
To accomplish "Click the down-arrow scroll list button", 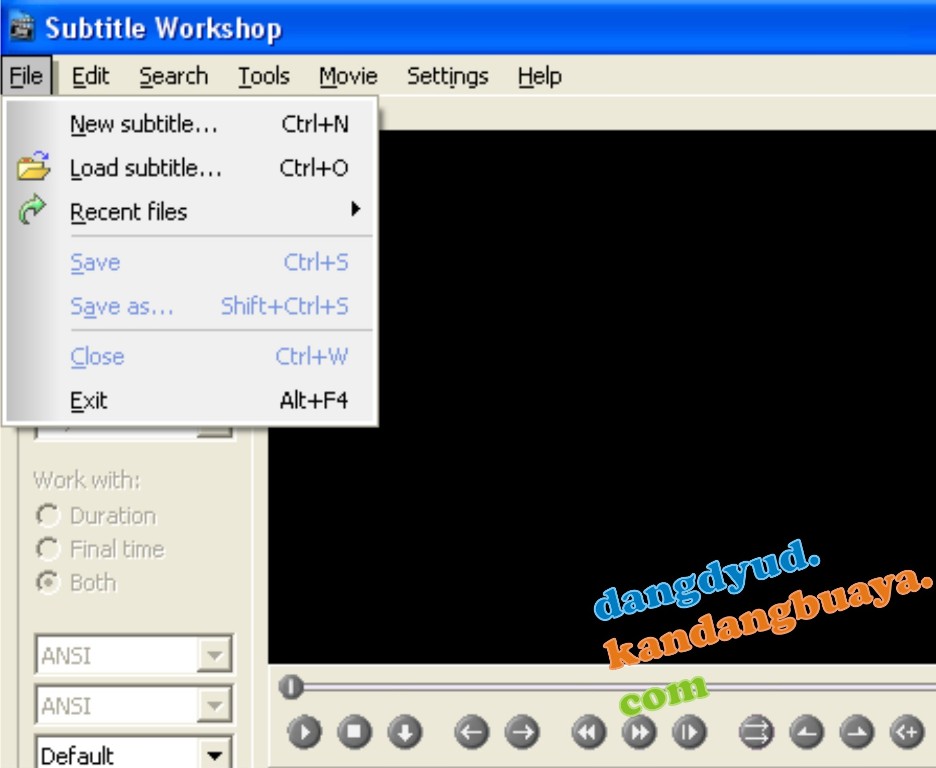I will pyautogui.click(x=405, y=732).
